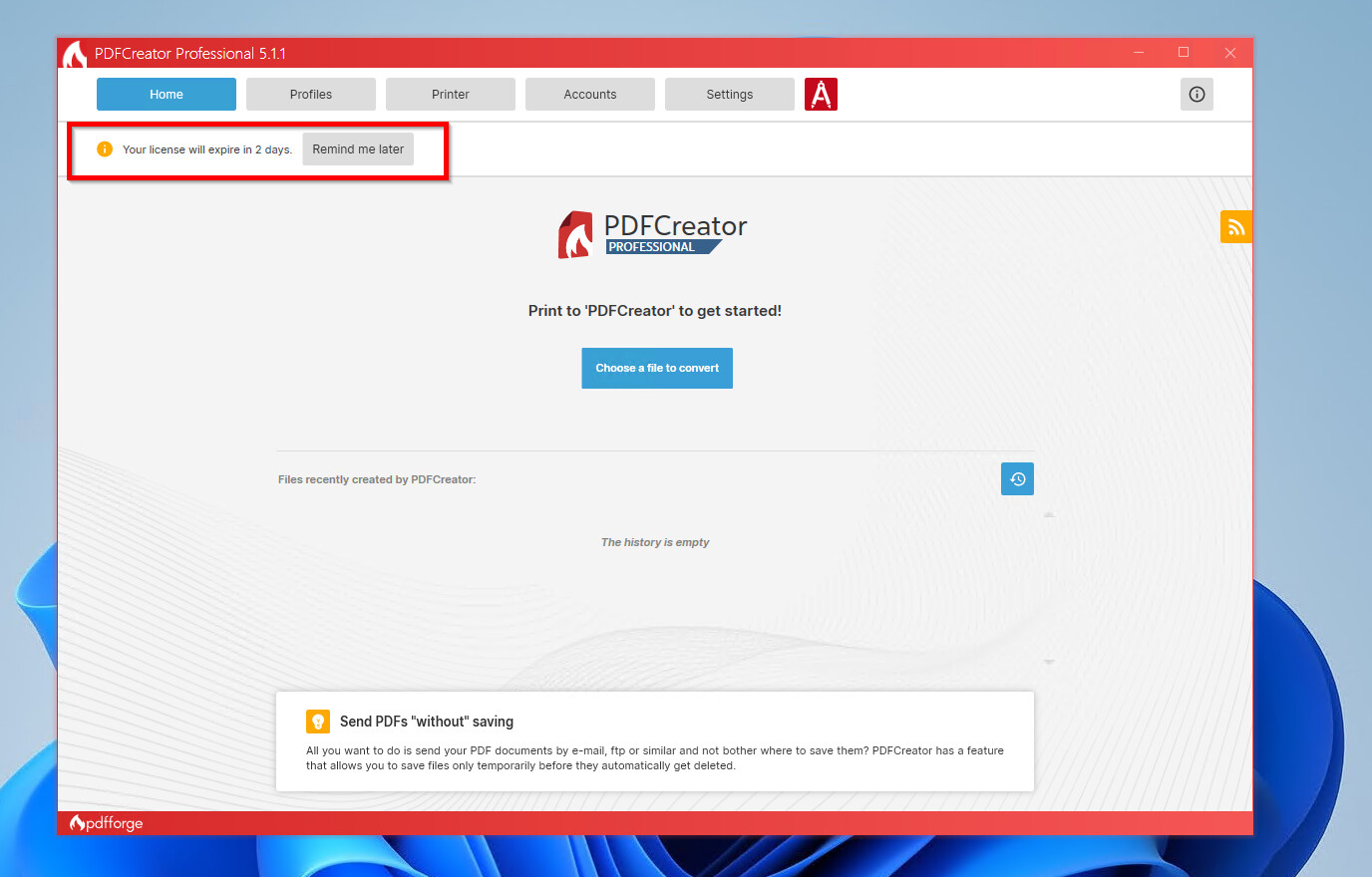This screenshot has width=1372, height=877.
Task: Open the orange RSS feed icon
Action: [x=1235, y=227]
